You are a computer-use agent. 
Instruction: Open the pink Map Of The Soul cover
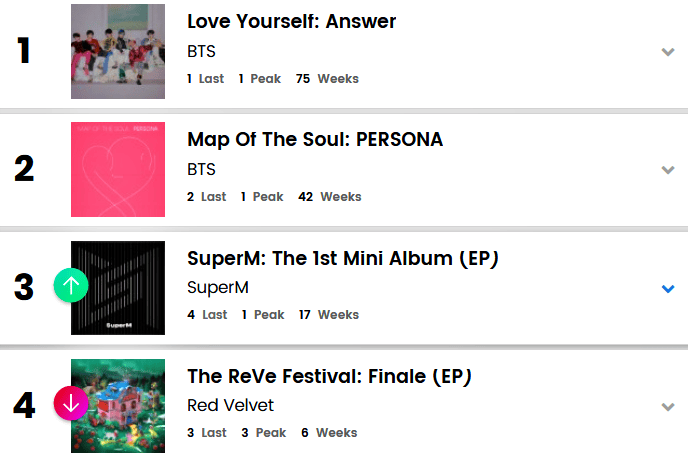[x=118, y=170]
